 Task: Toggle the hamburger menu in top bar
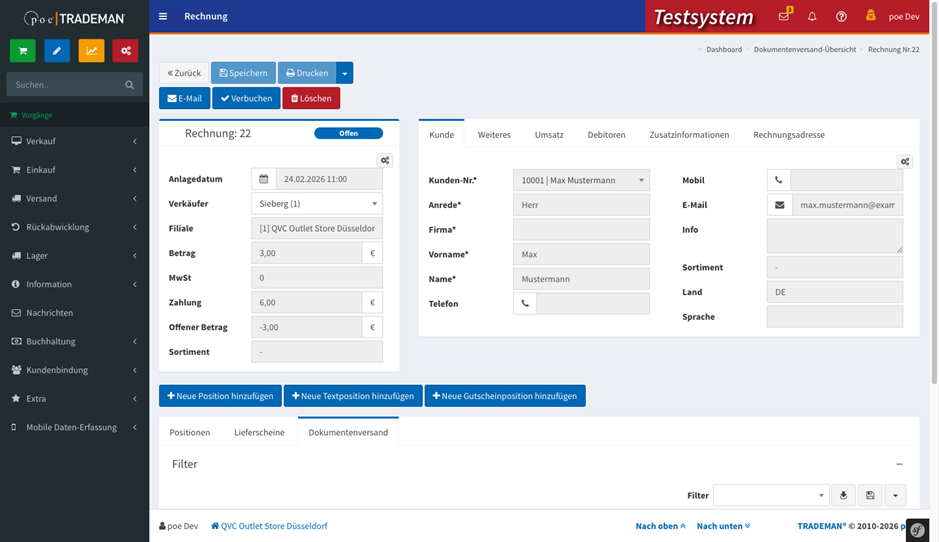tap(163, 16)
